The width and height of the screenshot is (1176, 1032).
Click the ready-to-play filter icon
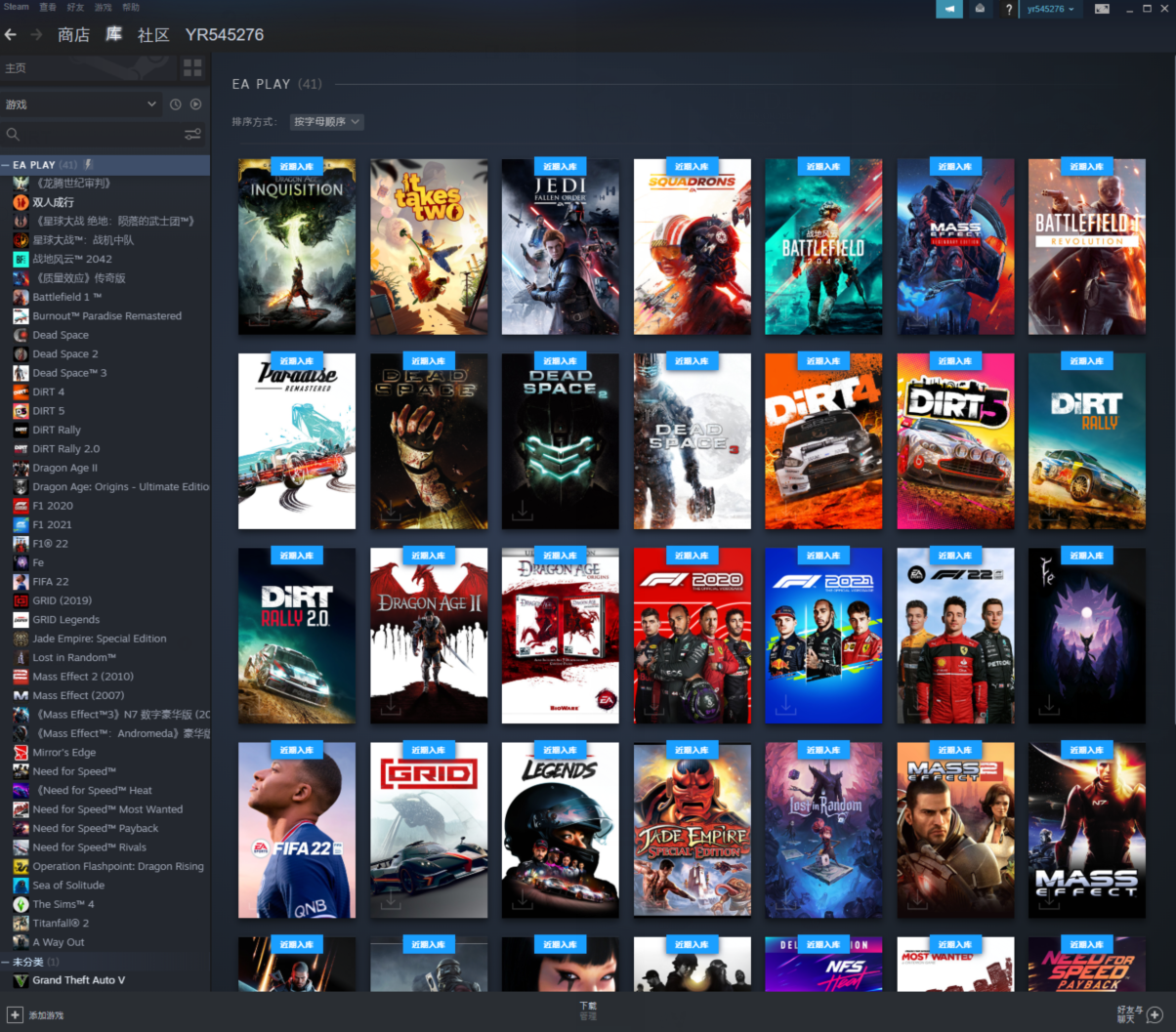click(x=195, y=104)
